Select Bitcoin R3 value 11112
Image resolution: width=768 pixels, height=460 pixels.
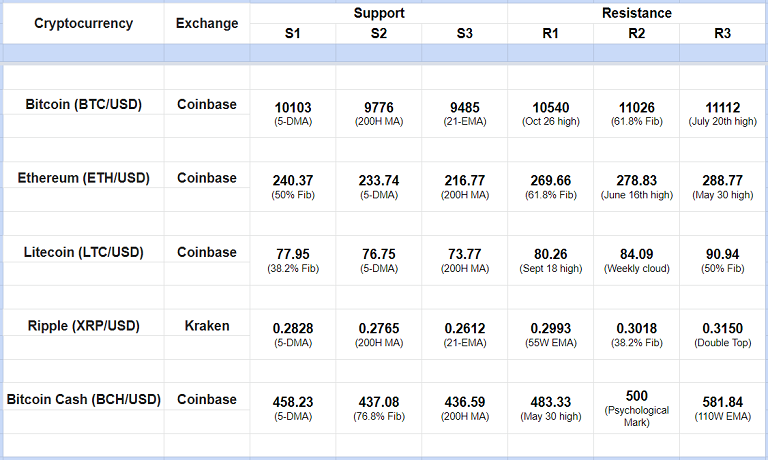click(722, 108)
